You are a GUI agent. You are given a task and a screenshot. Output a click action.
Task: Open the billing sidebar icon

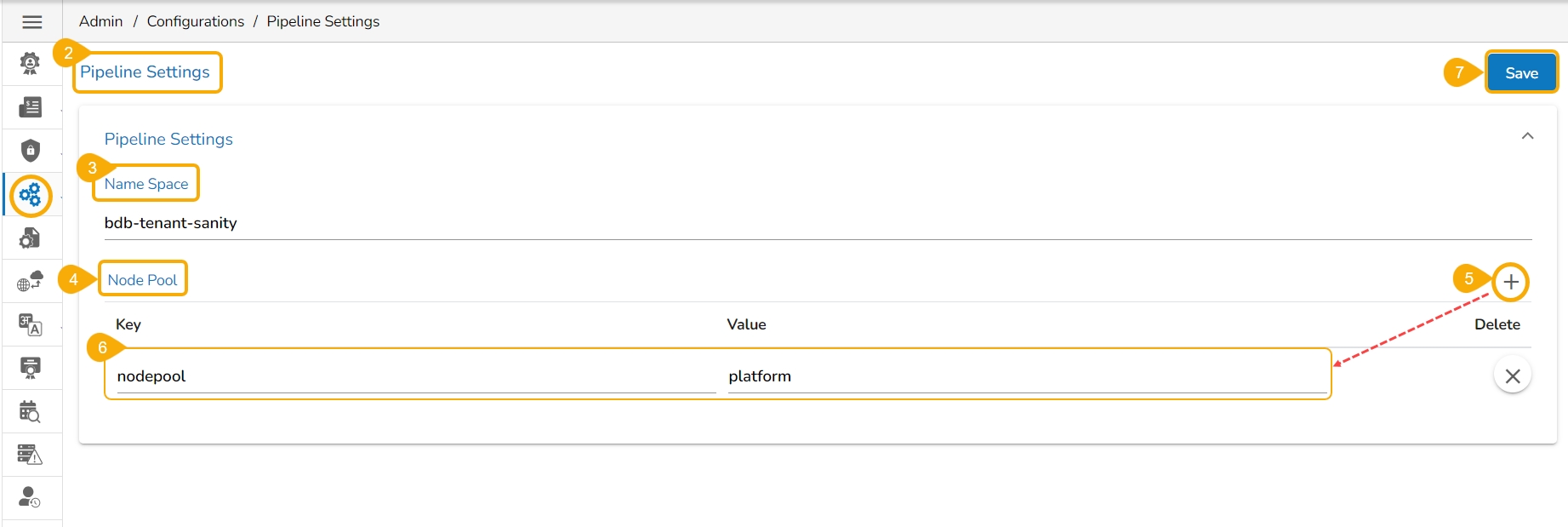pos(31,107)
